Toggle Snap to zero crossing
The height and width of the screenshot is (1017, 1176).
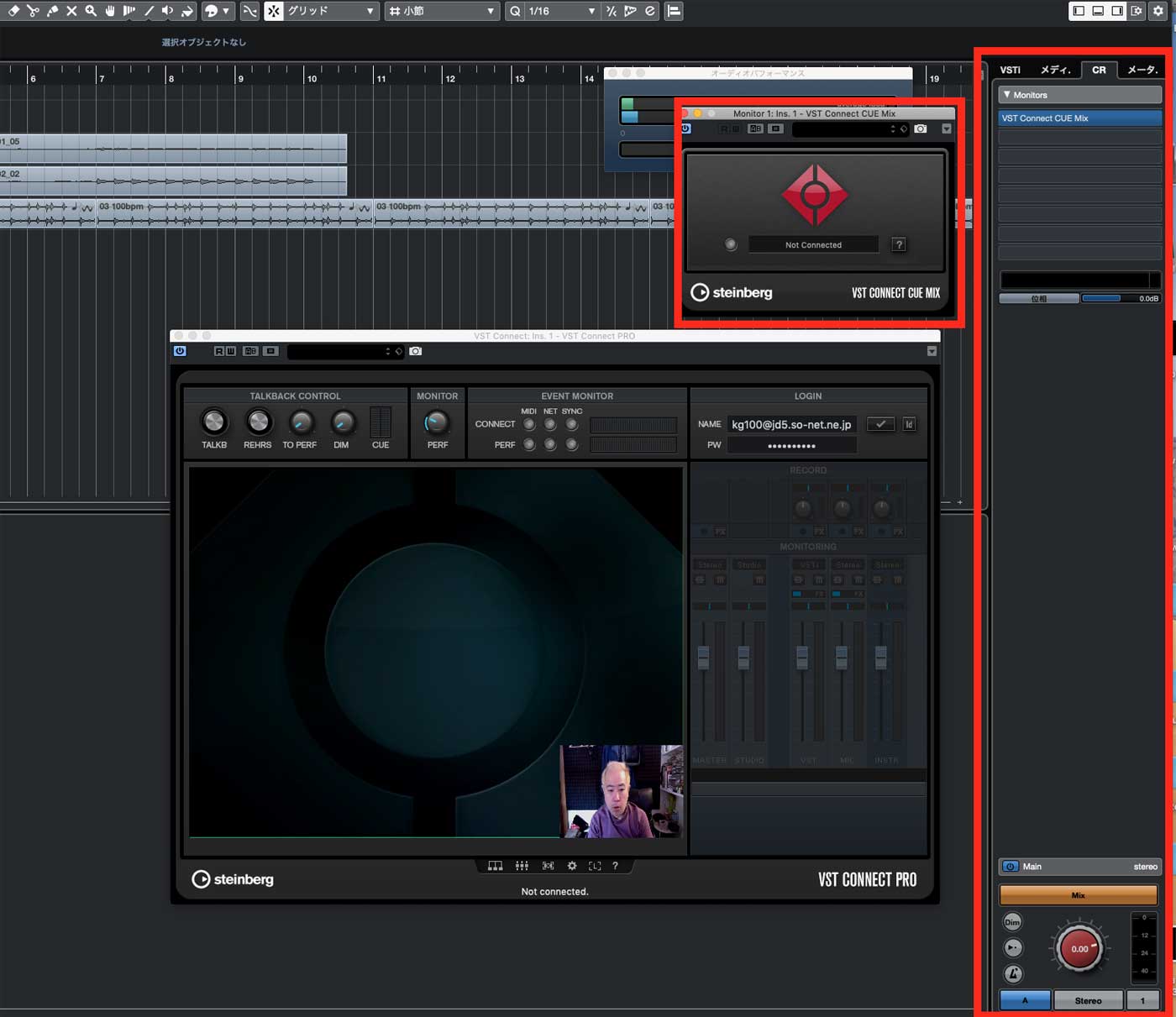coord(249,11)
